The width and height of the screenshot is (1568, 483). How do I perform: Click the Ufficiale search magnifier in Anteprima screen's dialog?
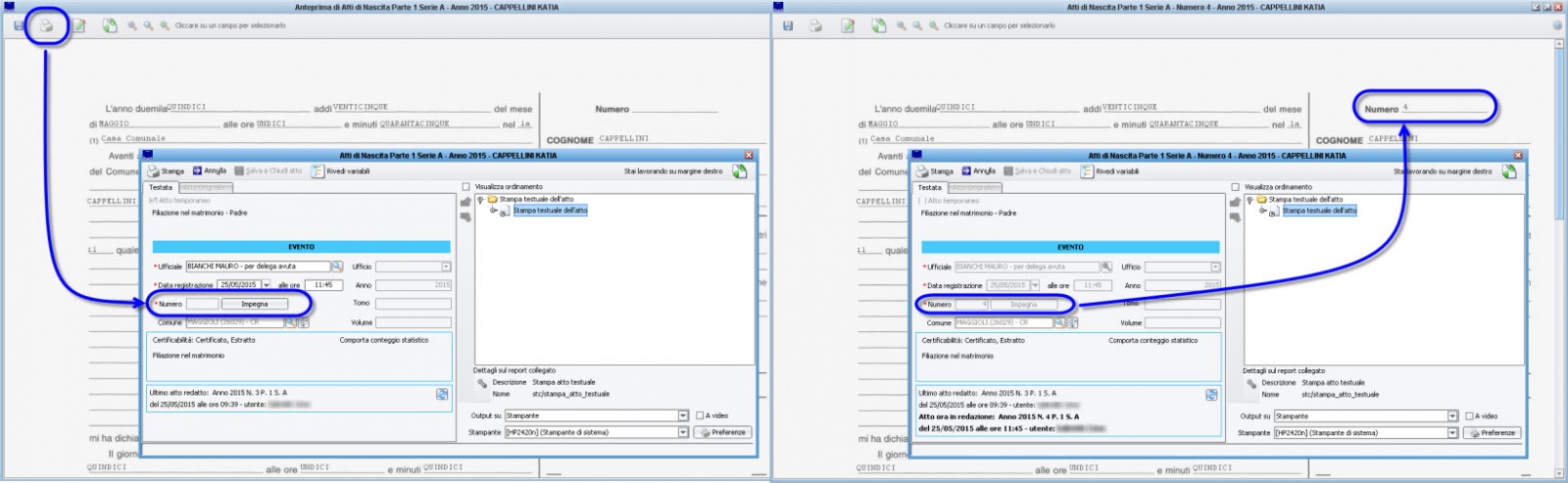click(x=336, y=266)
